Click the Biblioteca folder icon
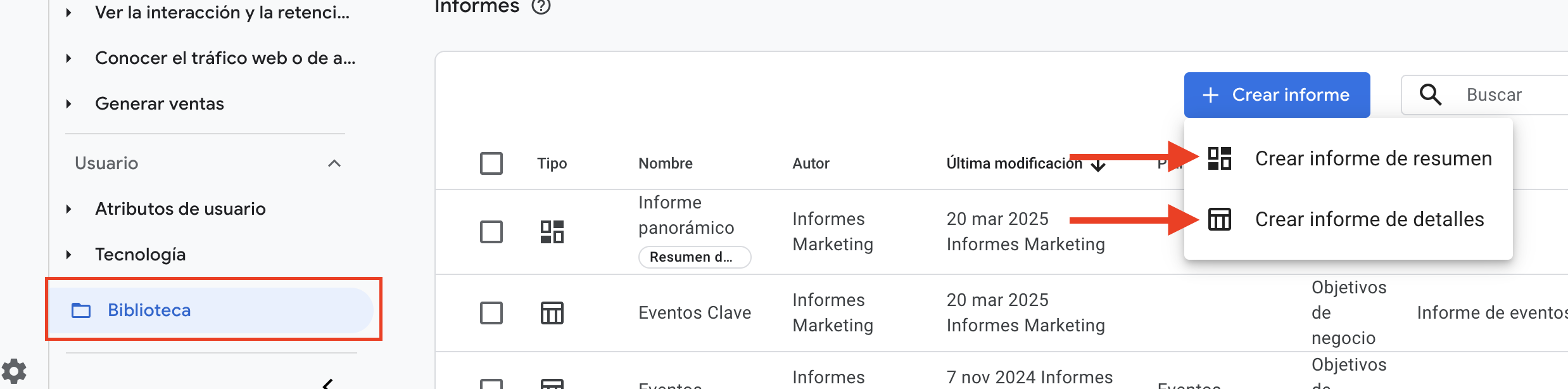Viewport: 1568px width, 389px height. (81, 310)
